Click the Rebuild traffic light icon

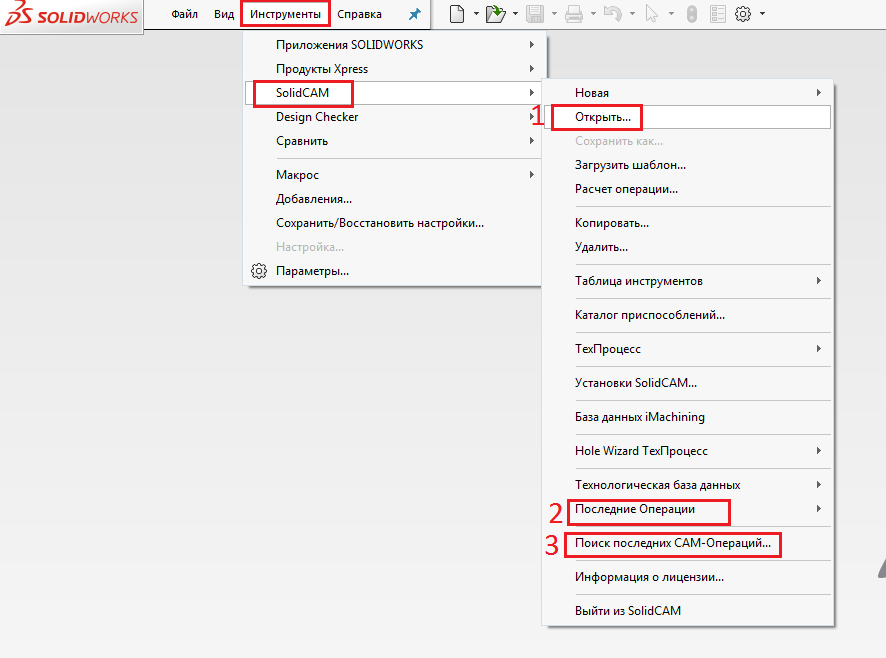(x=692, y=14)
